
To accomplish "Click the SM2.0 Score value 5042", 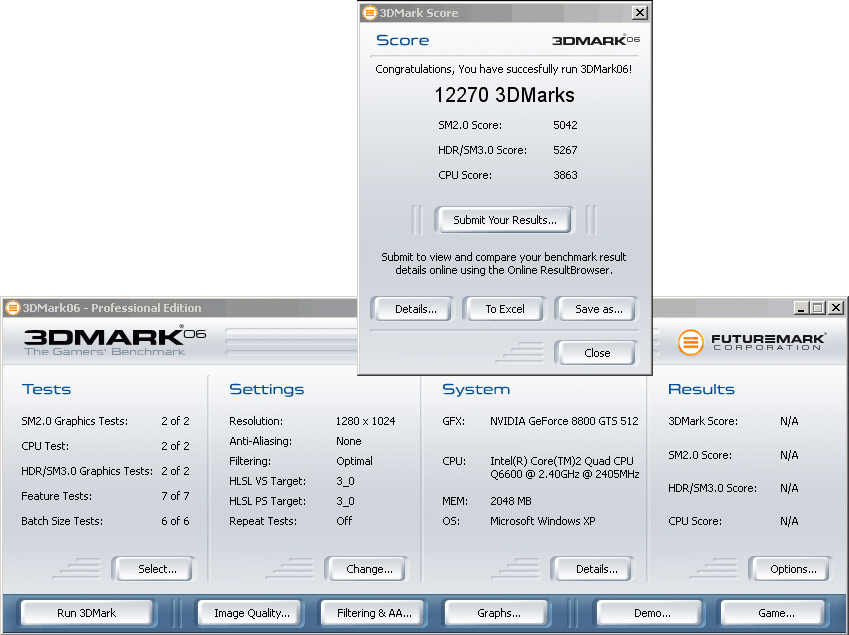I will [565, 125].
